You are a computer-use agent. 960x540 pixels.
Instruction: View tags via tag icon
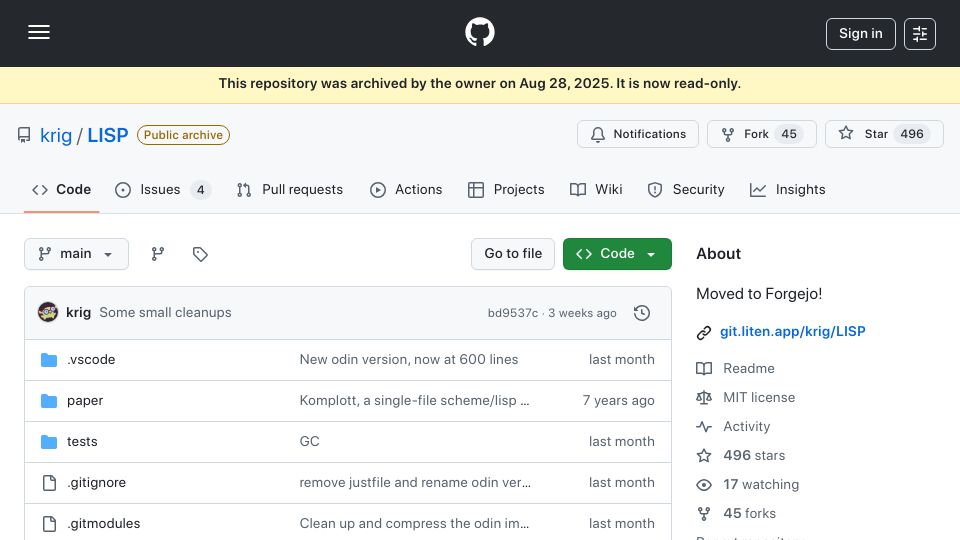tap(200, 254)
